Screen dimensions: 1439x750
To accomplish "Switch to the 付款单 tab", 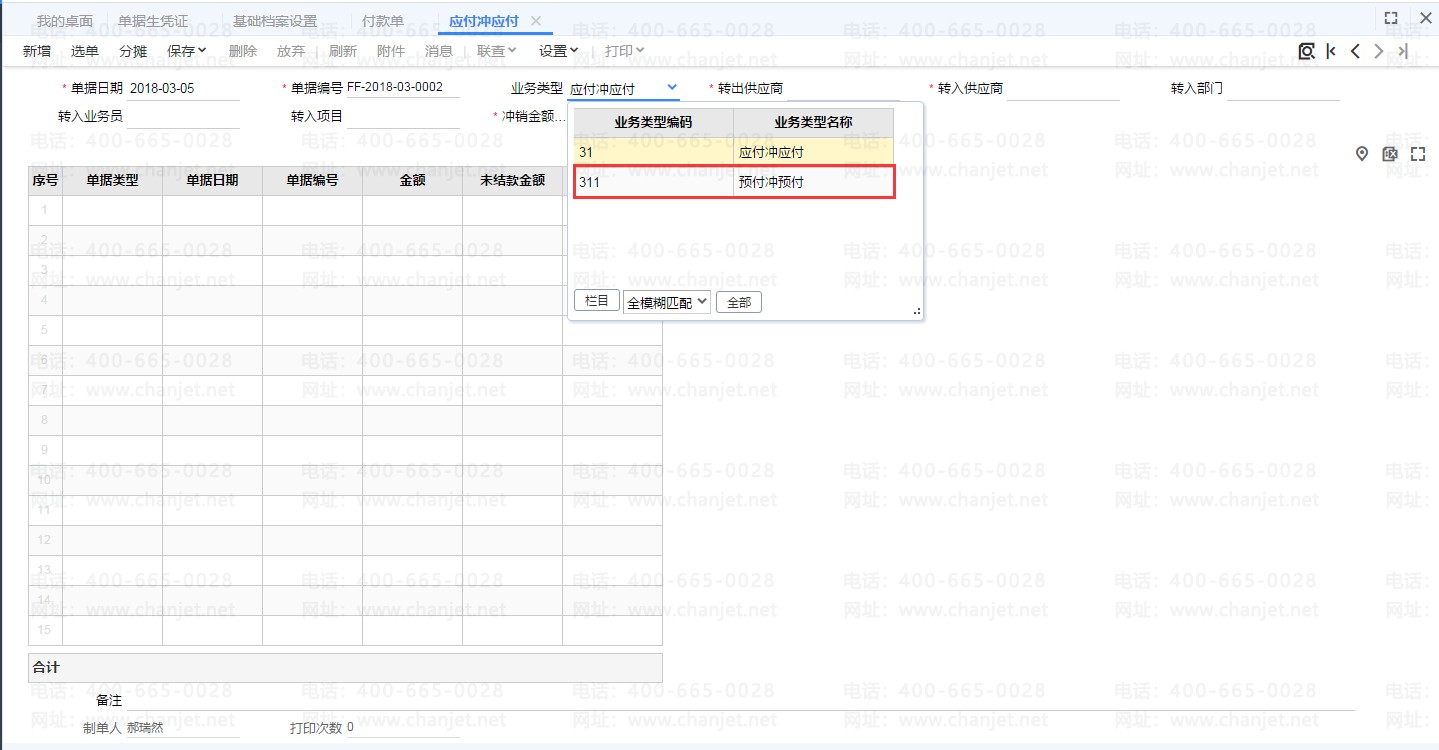I will click(383, 21).
